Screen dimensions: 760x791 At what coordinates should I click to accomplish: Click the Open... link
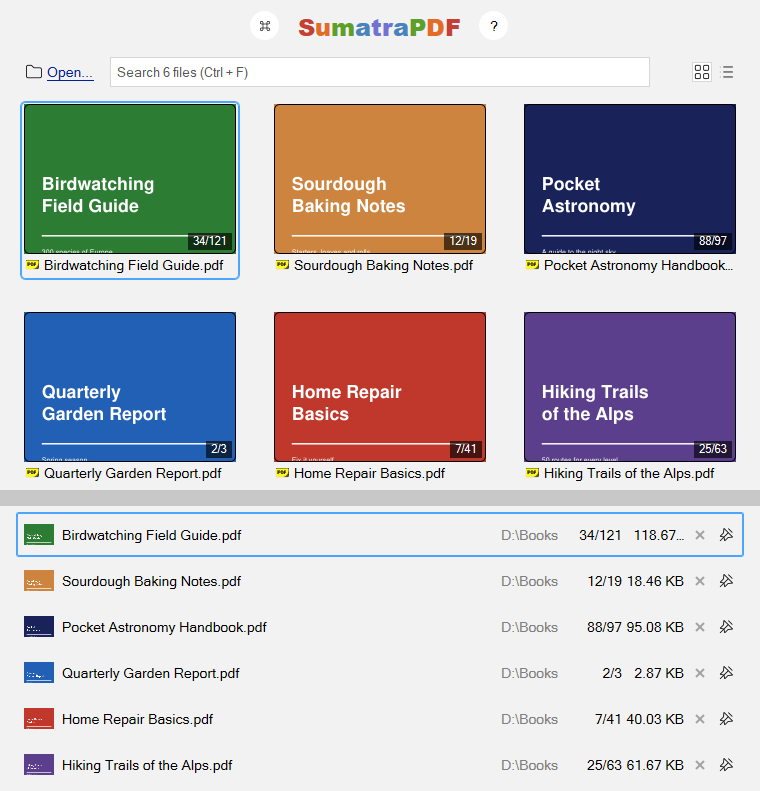pos(70,72)
